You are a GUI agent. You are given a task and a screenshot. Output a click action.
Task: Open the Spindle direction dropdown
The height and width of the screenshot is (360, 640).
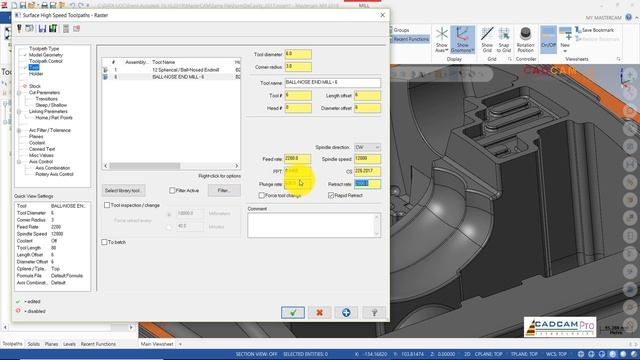click(367, 147)
